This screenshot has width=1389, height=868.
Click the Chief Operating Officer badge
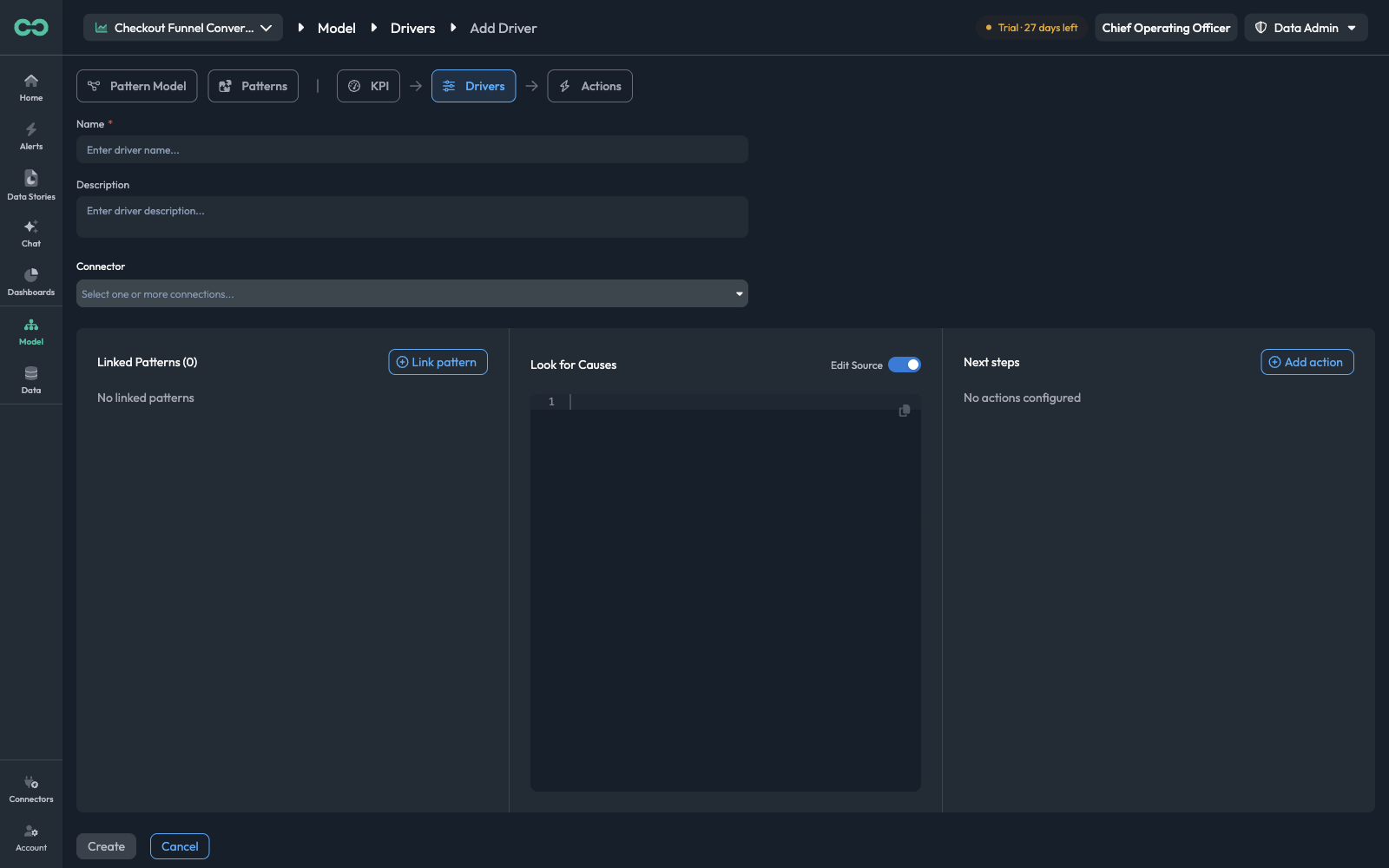(1166, 28)
